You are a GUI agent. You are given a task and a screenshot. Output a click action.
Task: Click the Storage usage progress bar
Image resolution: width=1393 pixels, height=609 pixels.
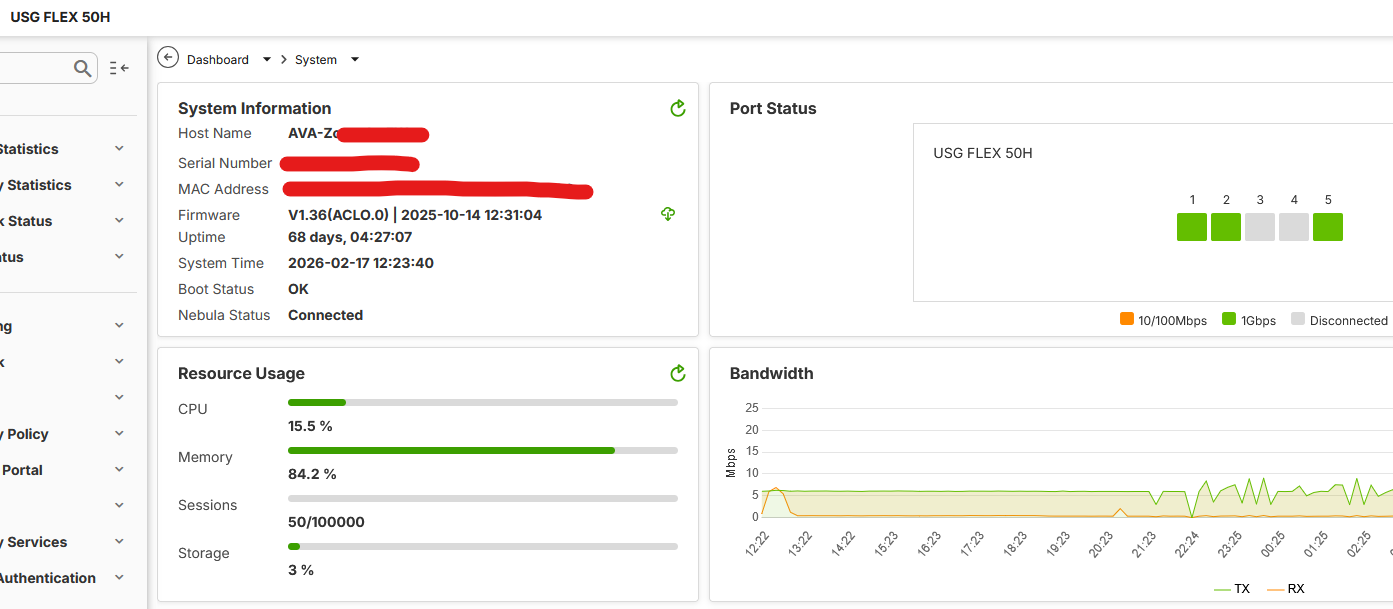coord(483,546)
